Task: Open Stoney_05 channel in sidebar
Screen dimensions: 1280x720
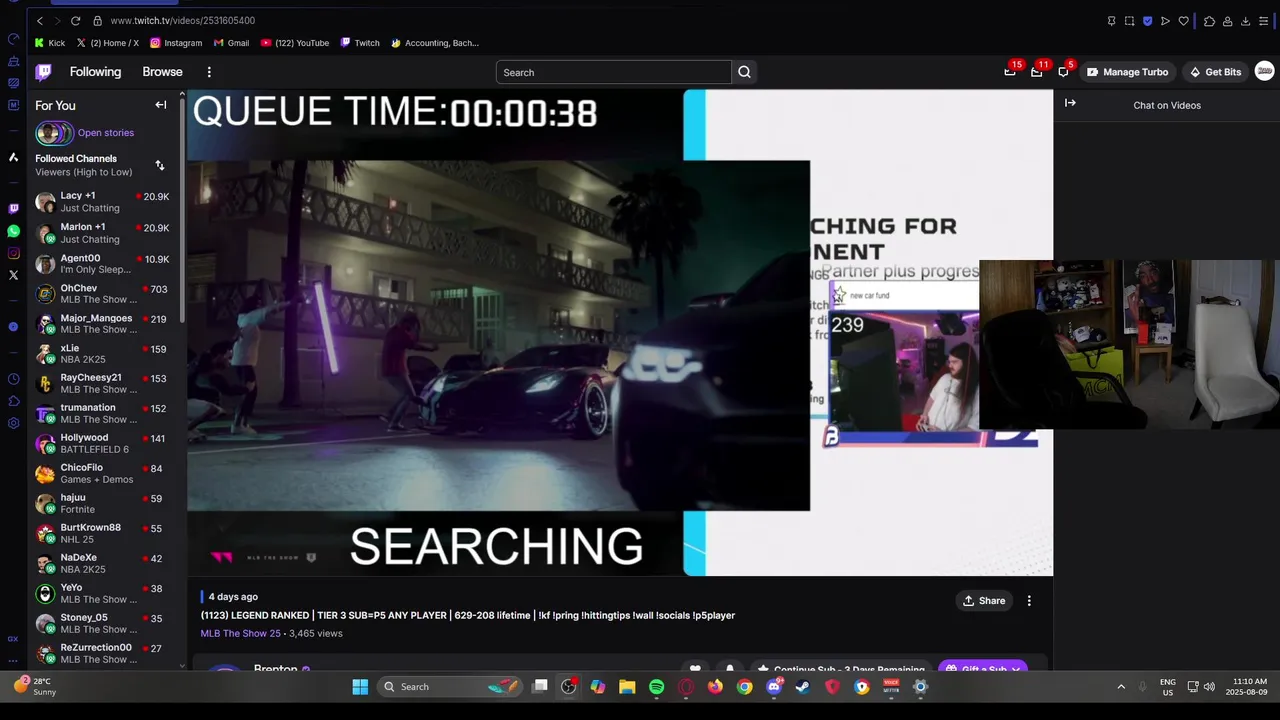Action: pyautogui.click(x=103, y=624)
